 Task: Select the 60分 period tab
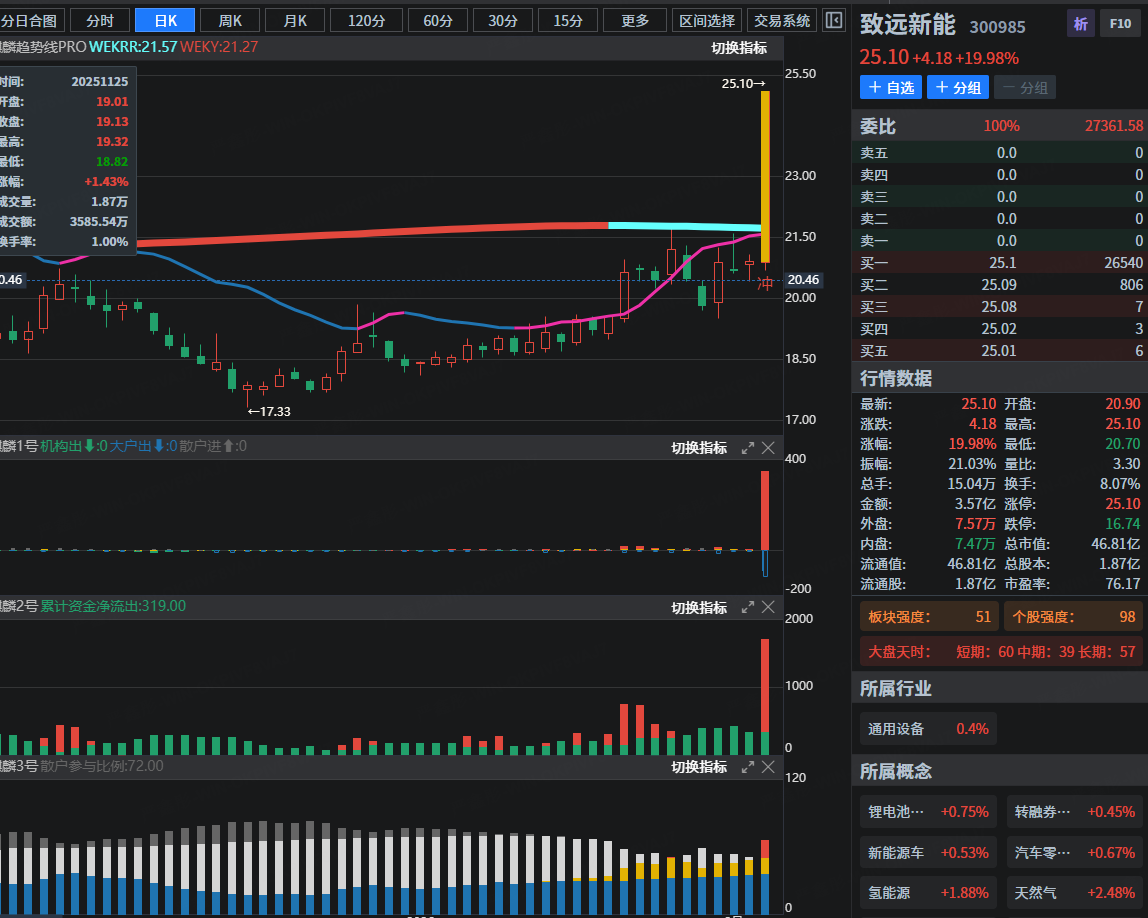(x=438, y=20)
